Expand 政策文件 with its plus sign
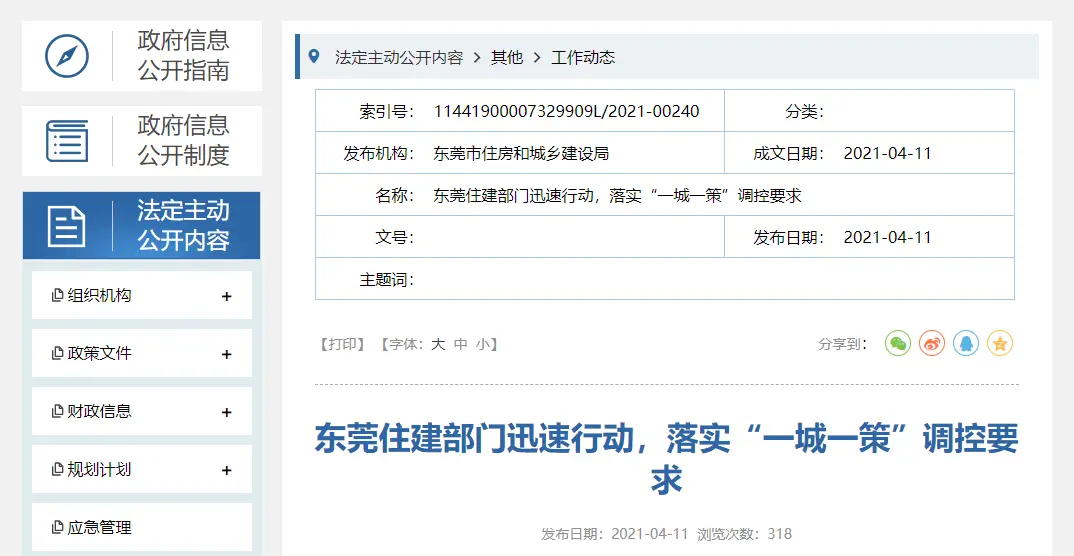 pos(227,355)
